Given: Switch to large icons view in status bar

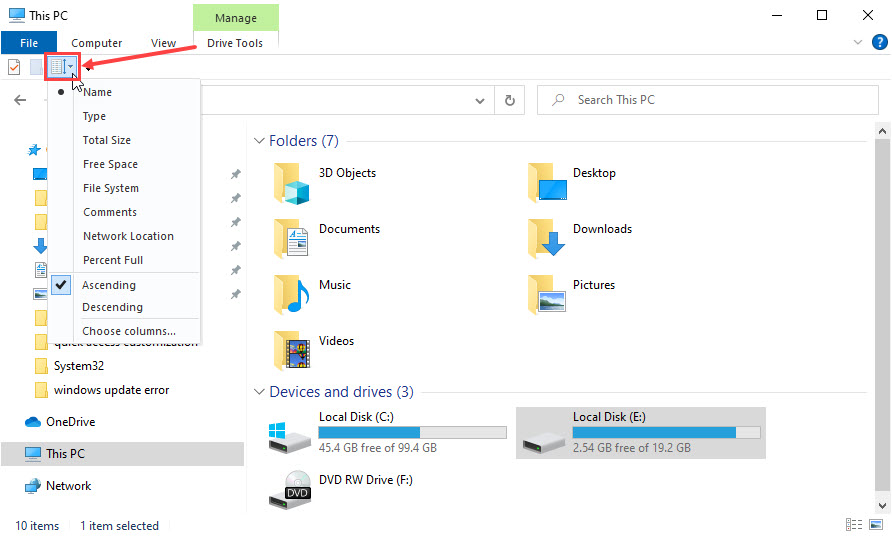Looking at the screenshot, I should (876, 524).
